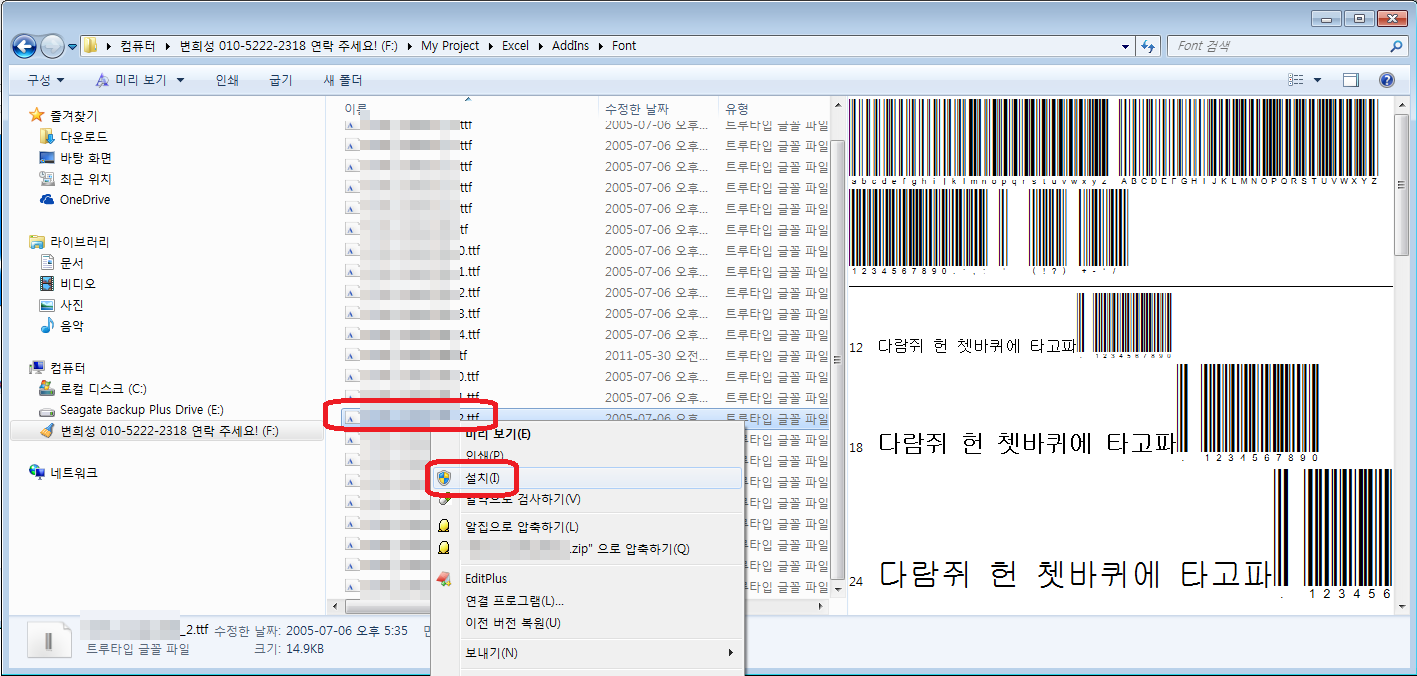Click the Help question mark icon
The image size is (1417, 676).
click(x=1386, y=80)
